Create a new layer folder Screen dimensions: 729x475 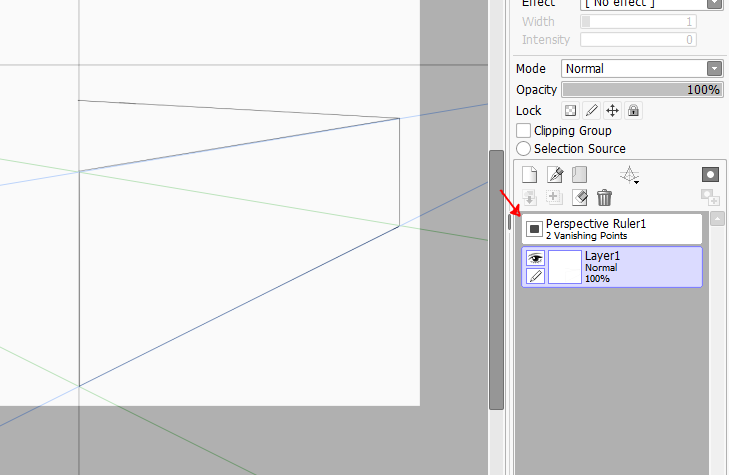pos(579,175)
